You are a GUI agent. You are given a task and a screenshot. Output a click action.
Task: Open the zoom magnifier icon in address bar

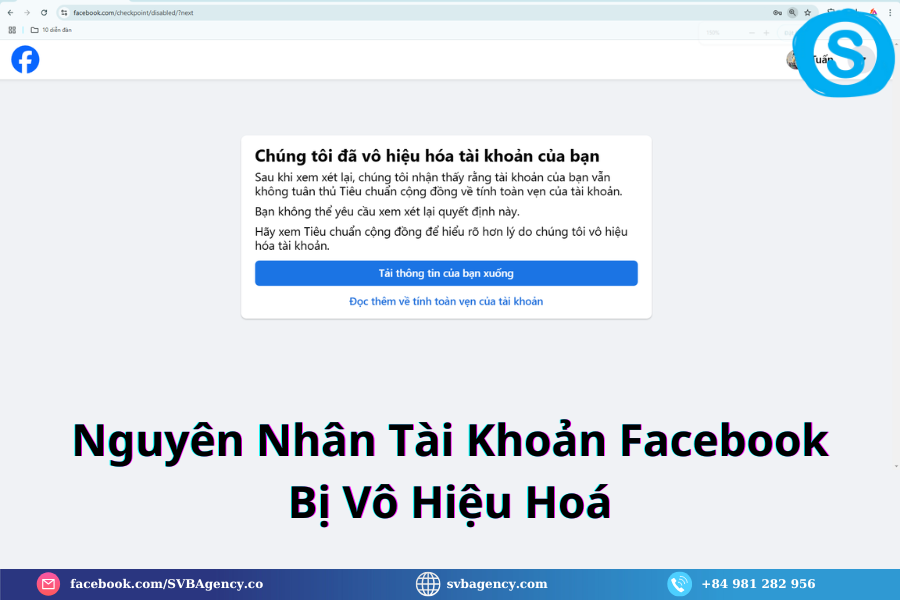pyautogui.click(x=792, y=13)
